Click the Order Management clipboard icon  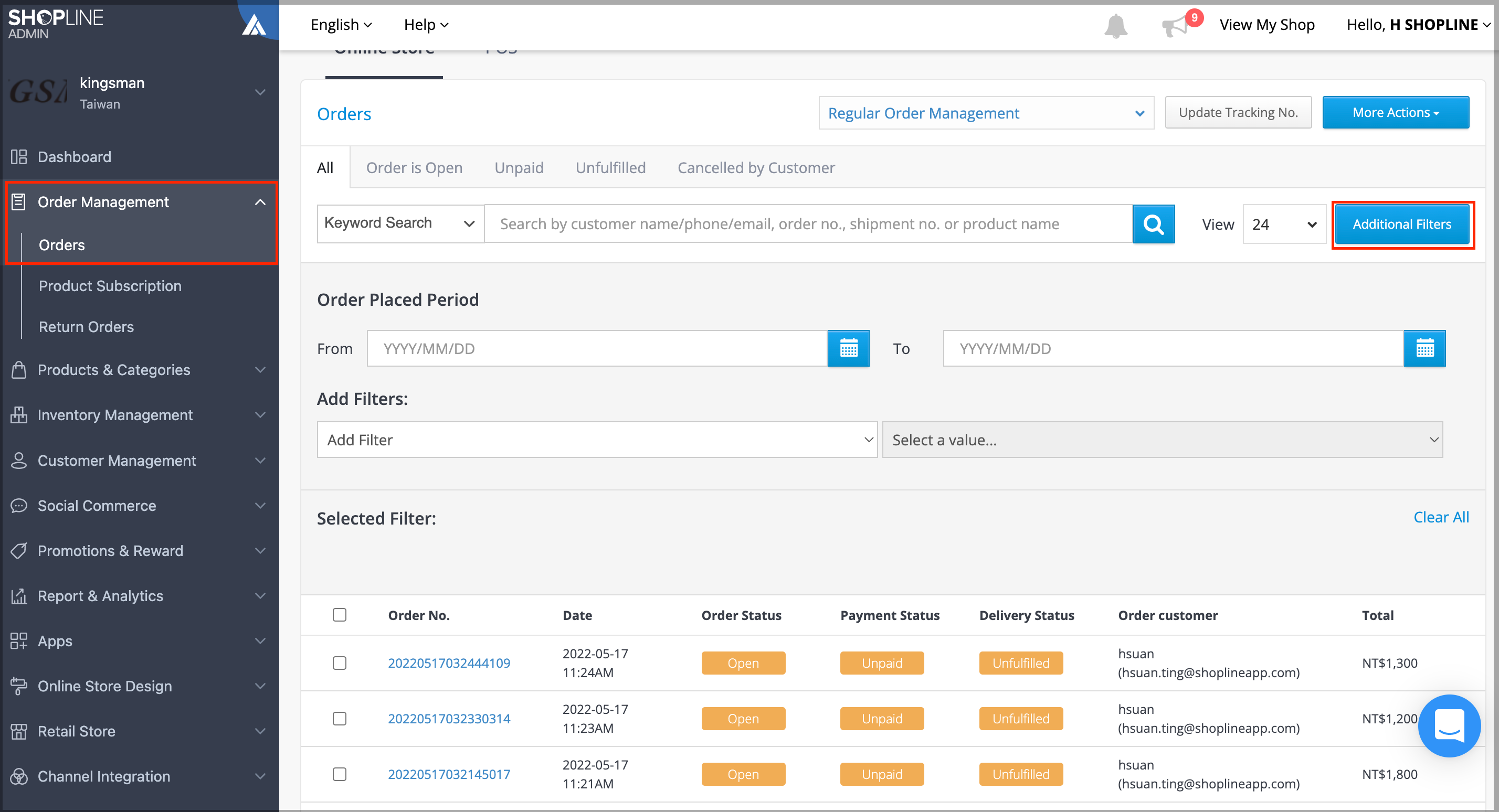pyautogui.click(x=18, y=202)
